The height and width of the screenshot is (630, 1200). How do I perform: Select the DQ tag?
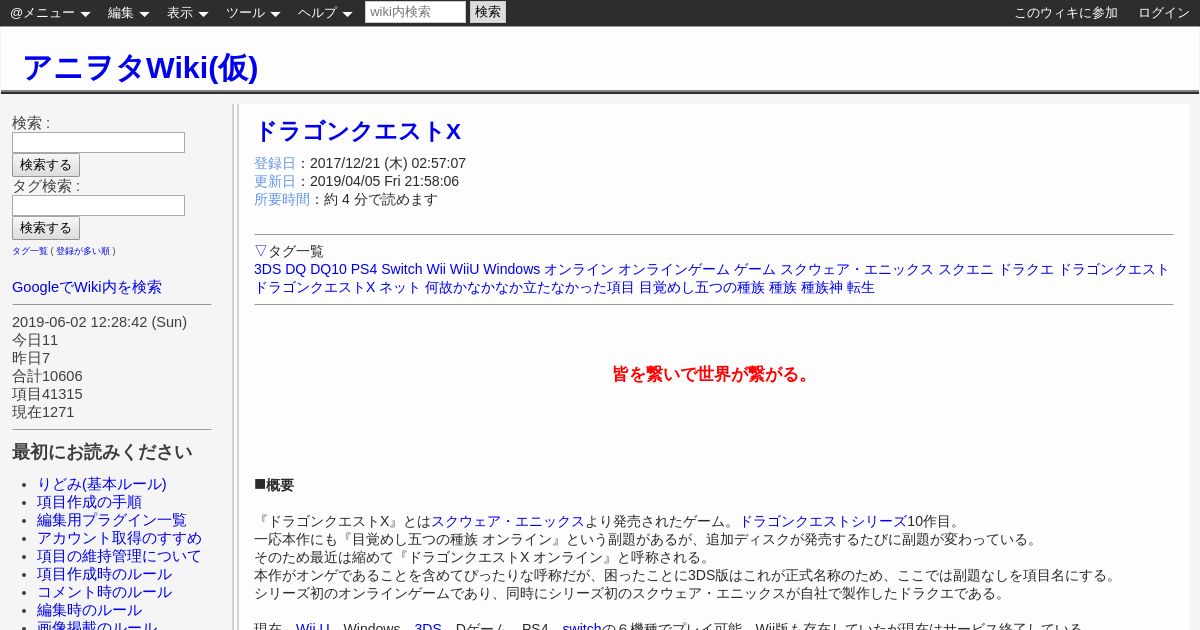(x=295, y=269)
